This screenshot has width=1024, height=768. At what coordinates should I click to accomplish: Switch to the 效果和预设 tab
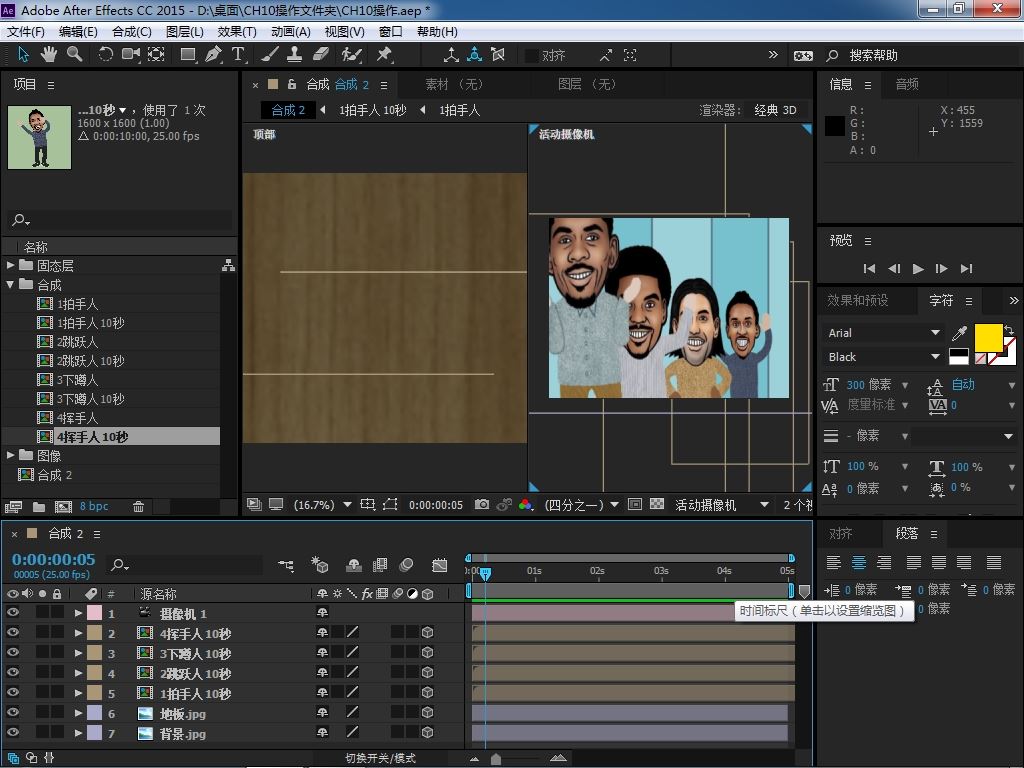tap(857, 300)
